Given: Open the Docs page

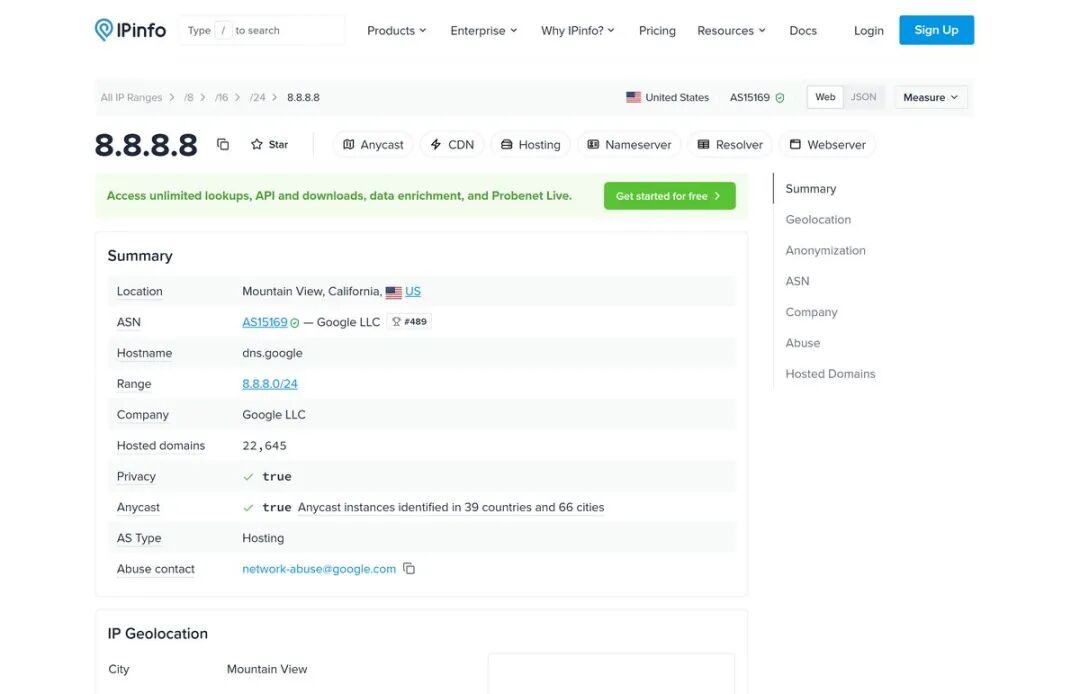Looking at the screenshot, I should coord(803,30).
